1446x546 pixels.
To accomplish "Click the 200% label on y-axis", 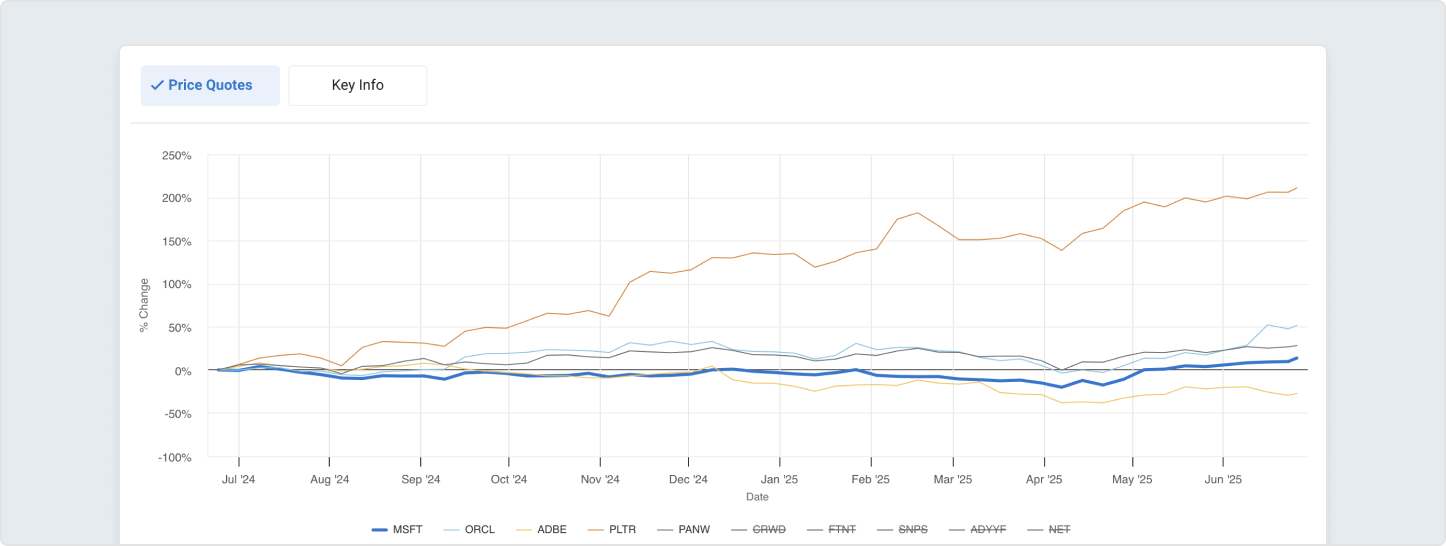I will click(176, 198).
